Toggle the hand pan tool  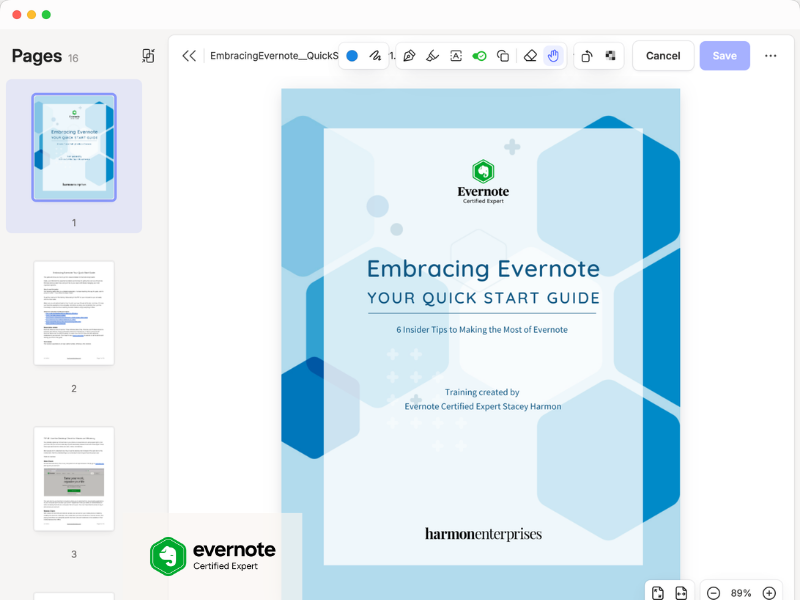pyautogui.click(x=554, y=56)
